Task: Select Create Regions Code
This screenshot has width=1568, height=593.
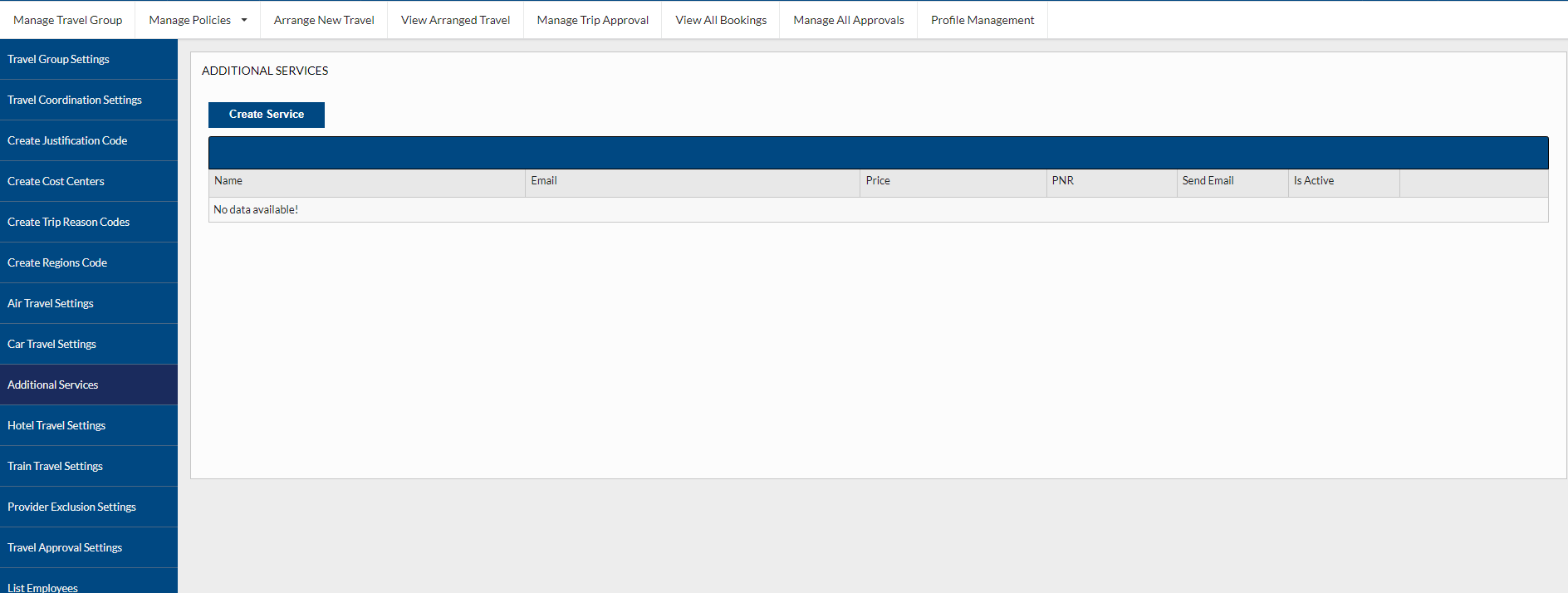Action: (89, 262)
